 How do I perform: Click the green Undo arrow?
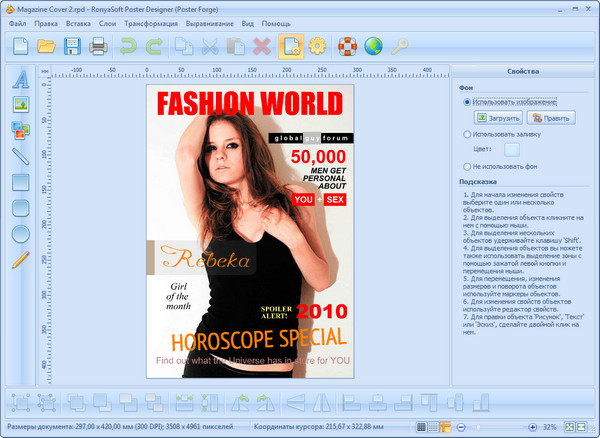[127, 45]
